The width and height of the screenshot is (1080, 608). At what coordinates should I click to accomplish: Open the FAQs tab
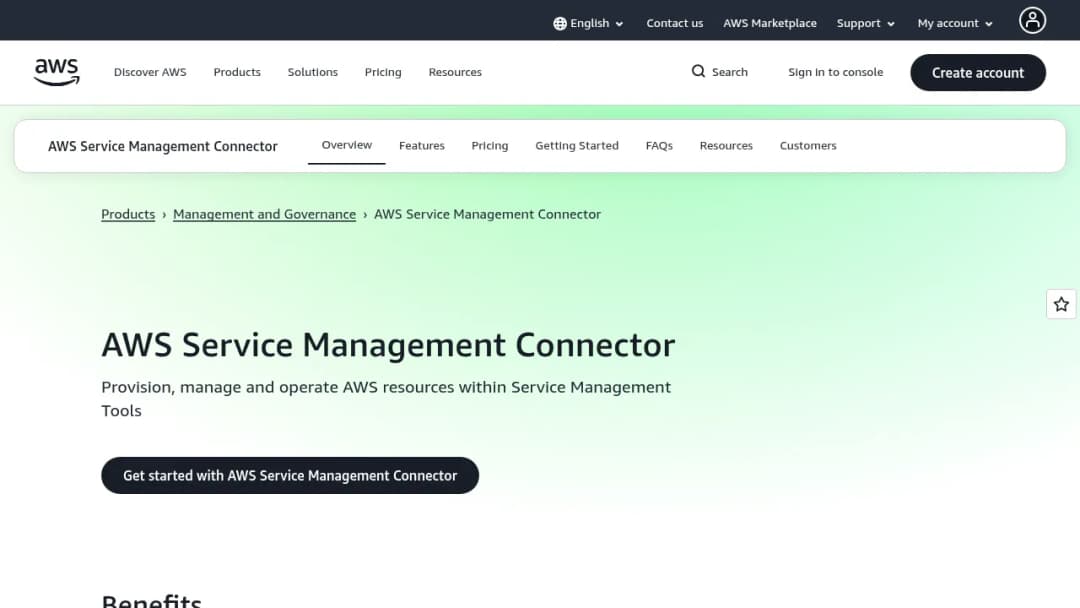[x=659, y=146]
